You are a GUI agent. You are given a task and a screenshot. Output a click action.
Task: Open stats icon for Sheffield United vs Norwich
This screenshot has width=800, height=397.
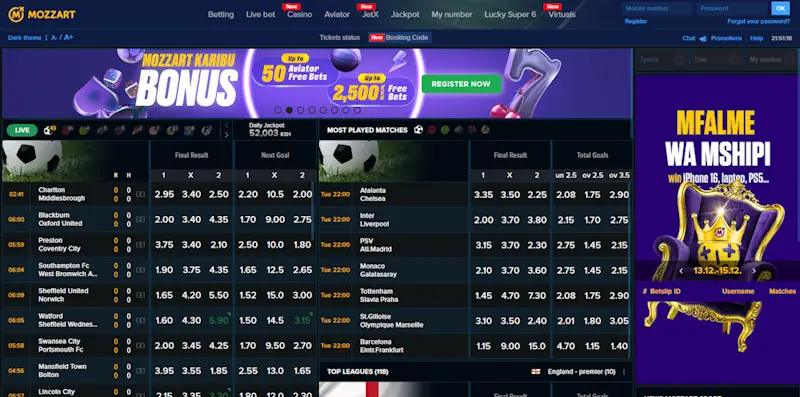tap(140, 295)
